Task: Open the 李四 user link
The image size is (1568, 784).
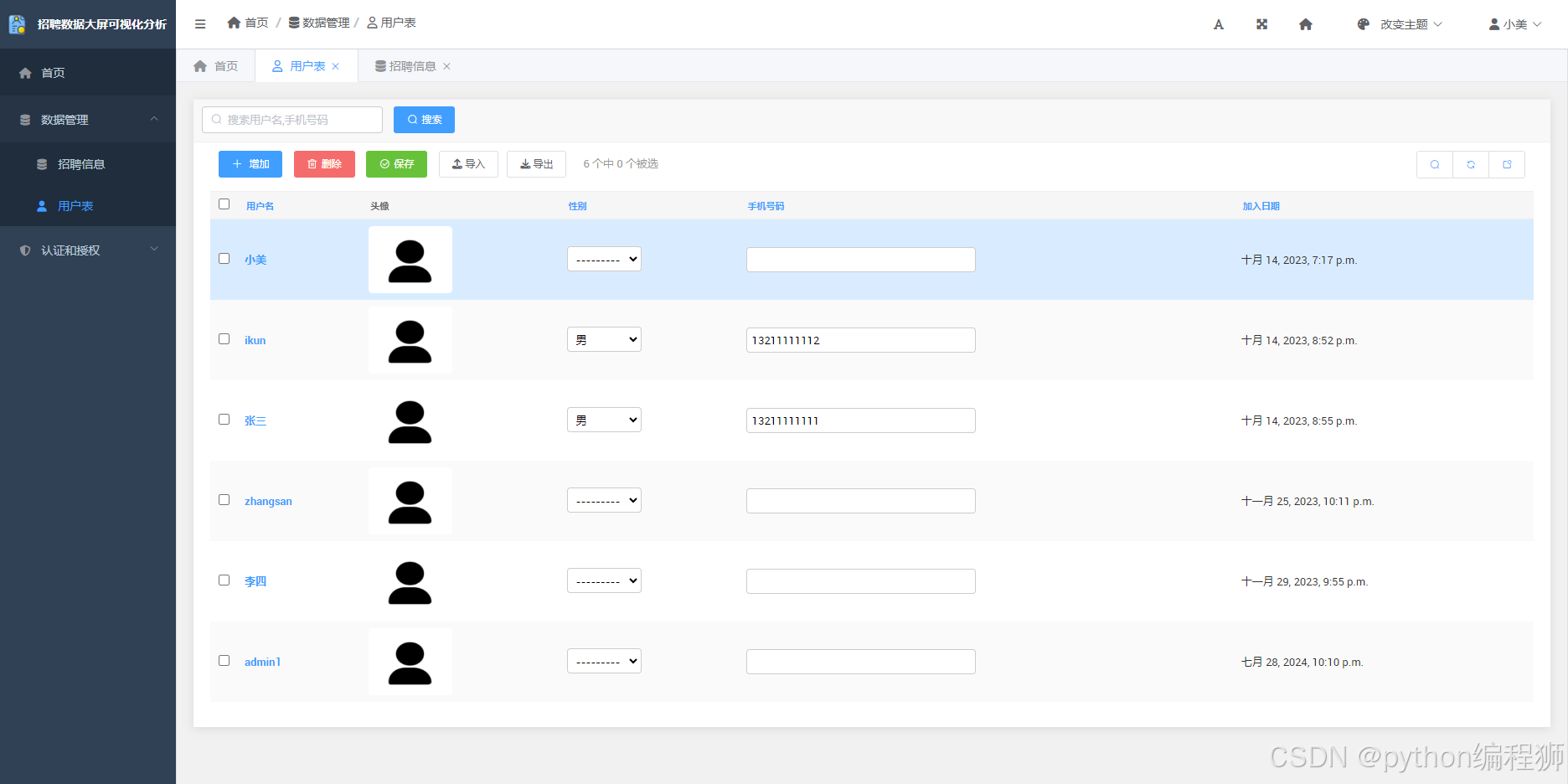Action: pos(255,581)
